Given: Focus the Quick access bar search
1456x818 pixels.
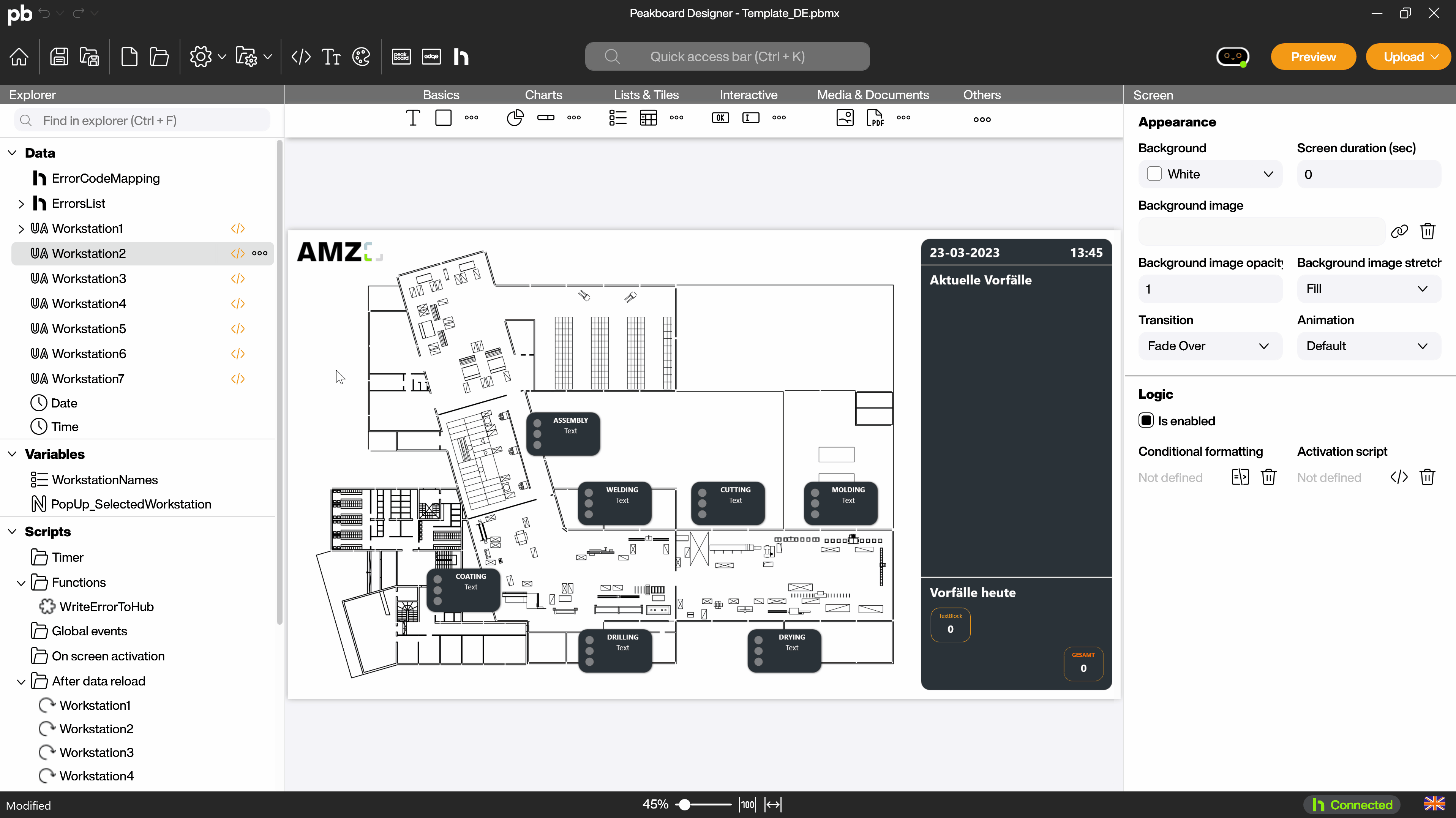Looking at the screenshot, I should 728,57.
